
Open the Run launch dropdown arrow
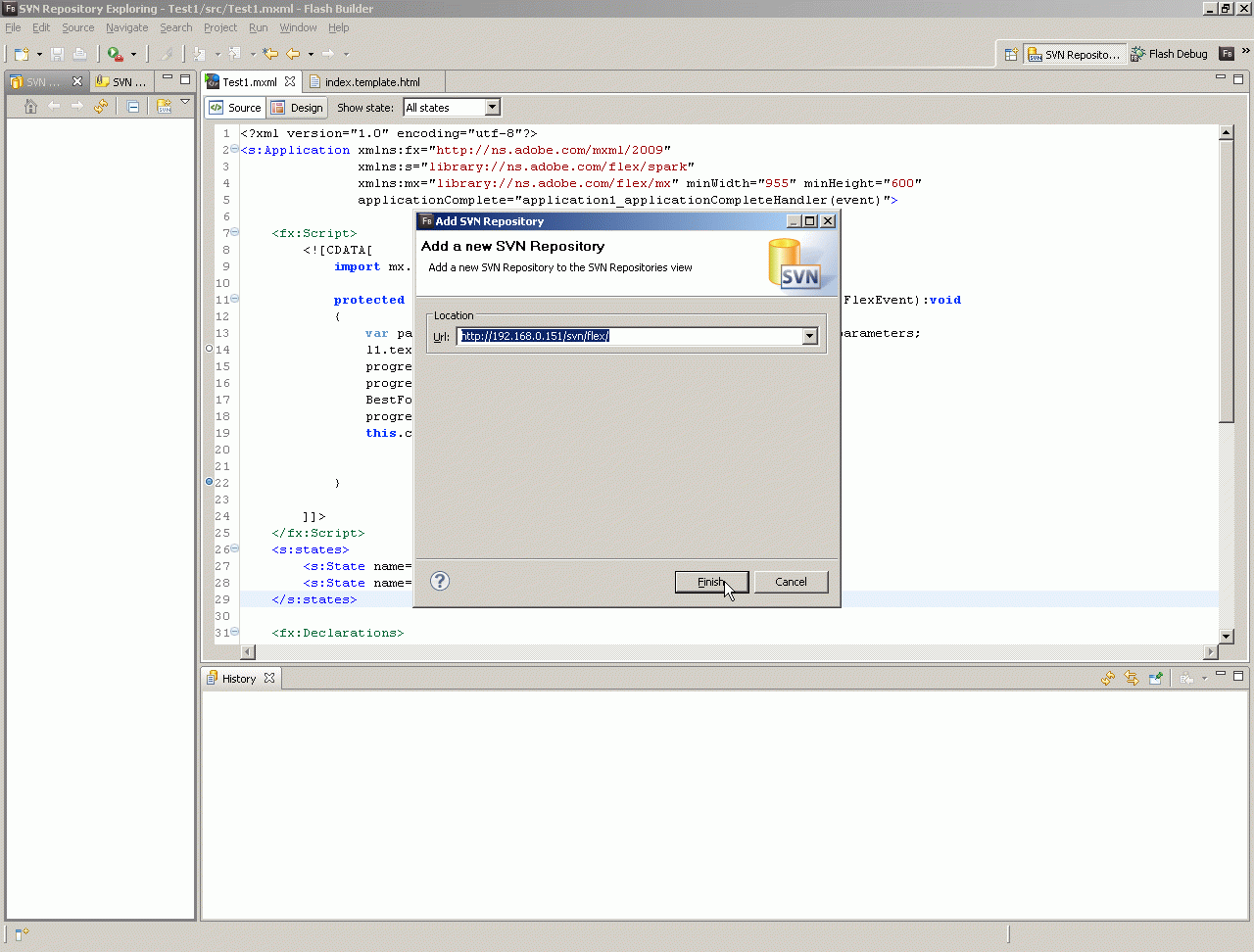click(x=133, y=55)
